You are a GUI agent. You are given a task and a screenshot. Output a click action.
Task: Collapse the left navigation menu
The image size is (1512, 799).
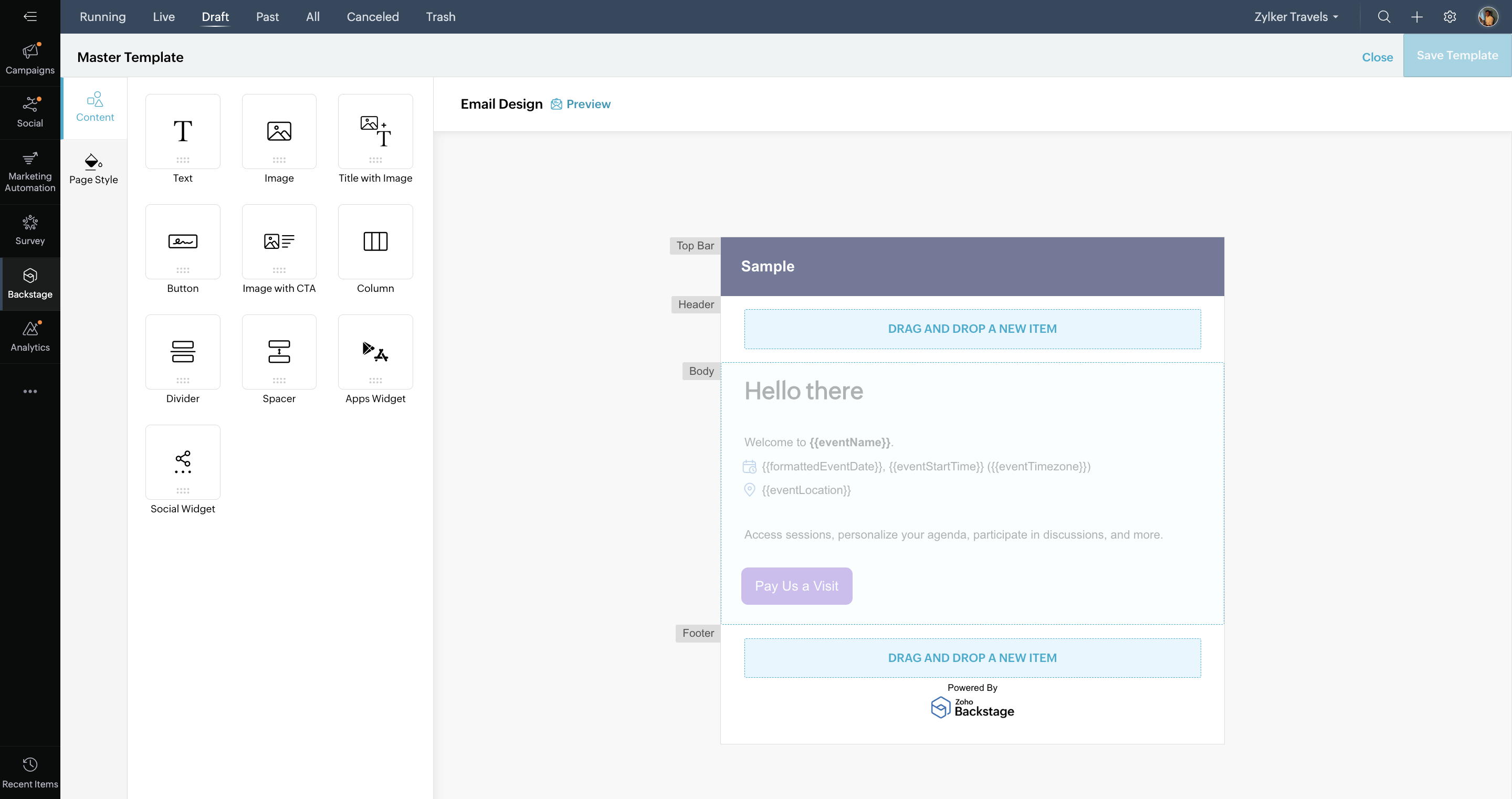pyautogui.click(x=30, y=16)
